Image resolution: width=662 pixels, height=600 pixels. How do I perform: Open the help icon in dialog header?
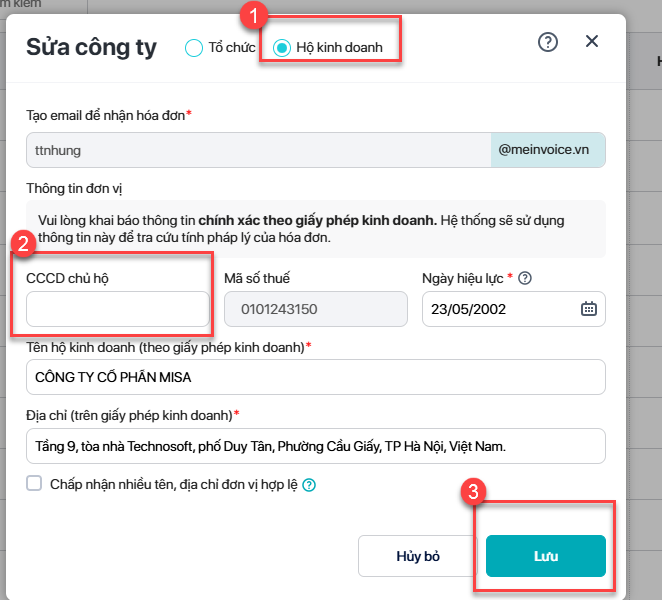click(x=547, y=42)
